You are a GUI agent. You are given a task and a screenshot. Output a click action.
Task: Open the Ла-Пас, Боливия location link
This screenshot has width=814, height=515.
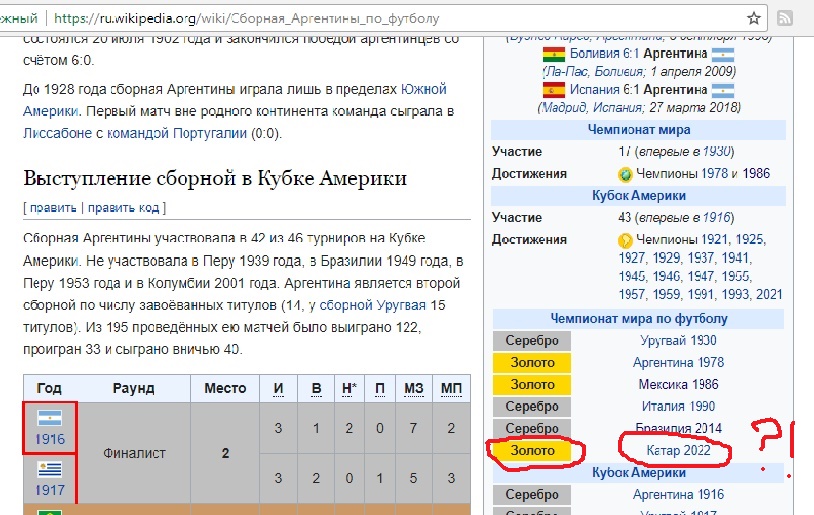[x=595, y=72]
